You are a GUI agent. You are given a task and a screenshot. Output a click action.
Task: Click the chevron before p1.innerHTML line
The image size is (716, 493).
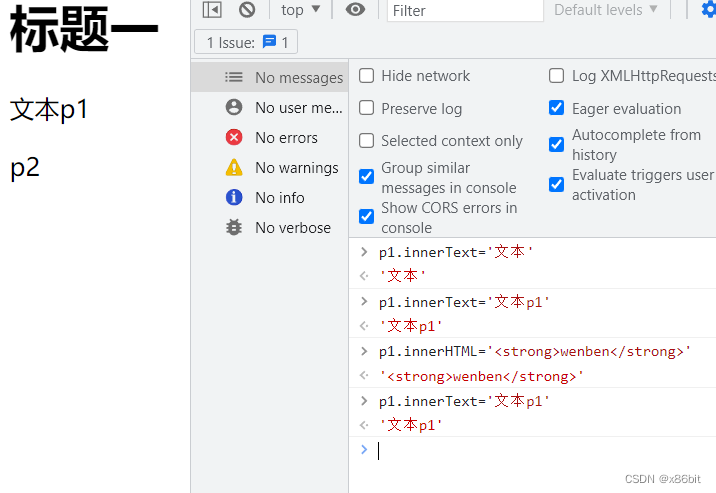[364, 351]
